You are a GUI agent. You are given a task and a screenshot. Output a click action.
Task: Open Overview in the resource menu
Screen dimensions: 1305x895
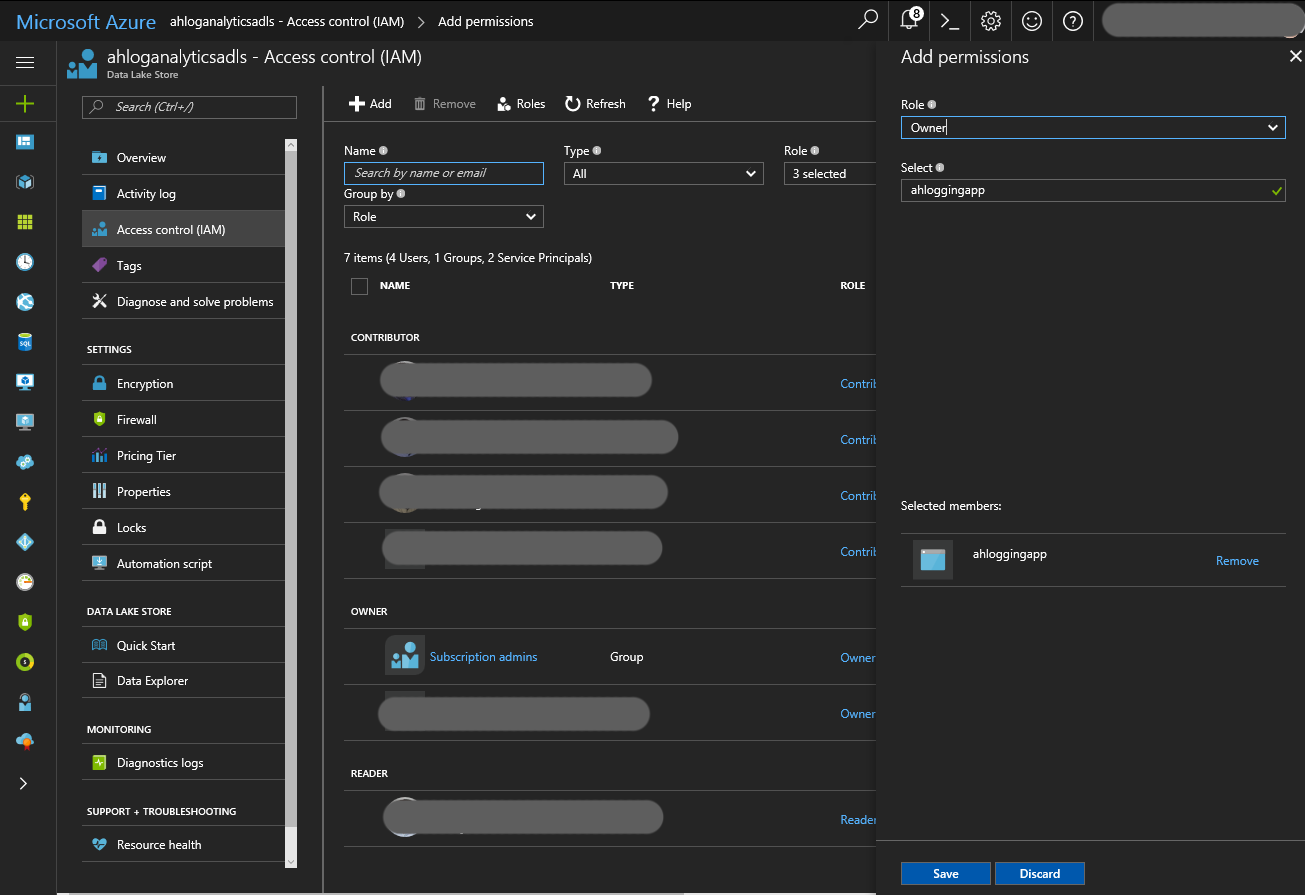coord(184,158)
